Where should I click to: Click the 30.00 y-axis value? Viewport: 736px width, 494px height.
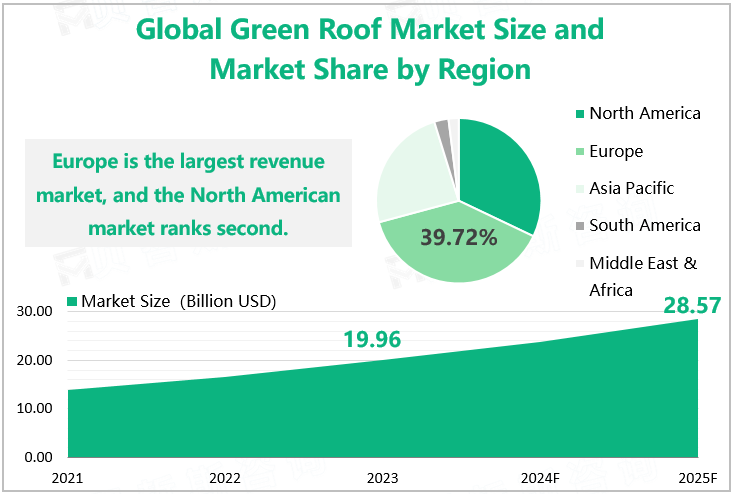[x=36, y=312]
